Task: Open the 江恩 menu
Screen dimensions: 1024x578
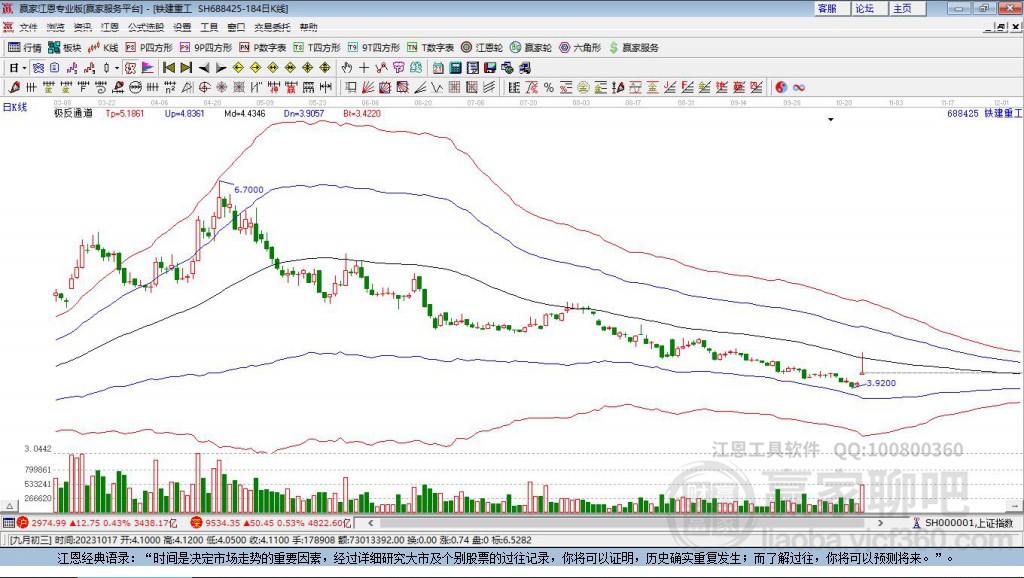Action: (110, 27)
